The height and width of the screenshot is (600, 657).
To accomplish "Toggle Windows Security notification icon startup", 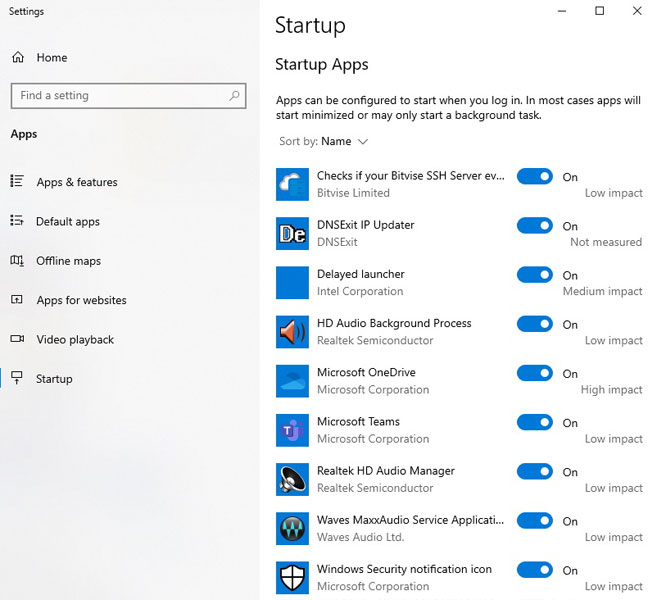I will pos(535,570).
